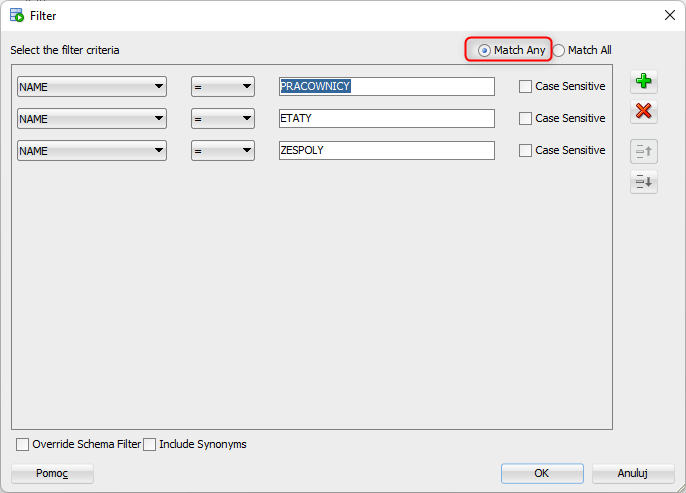Close the Filter dialog window
The height and width of the screenshot is (493, 686).
coord(670,15)
